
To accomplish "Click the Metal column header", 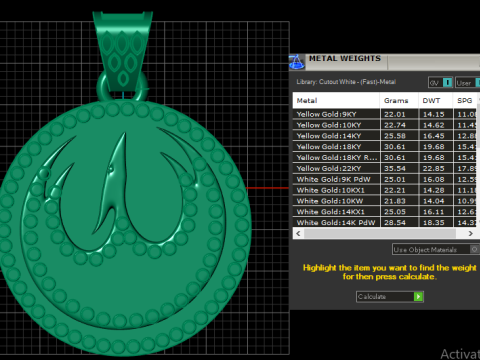I will 336,100.
